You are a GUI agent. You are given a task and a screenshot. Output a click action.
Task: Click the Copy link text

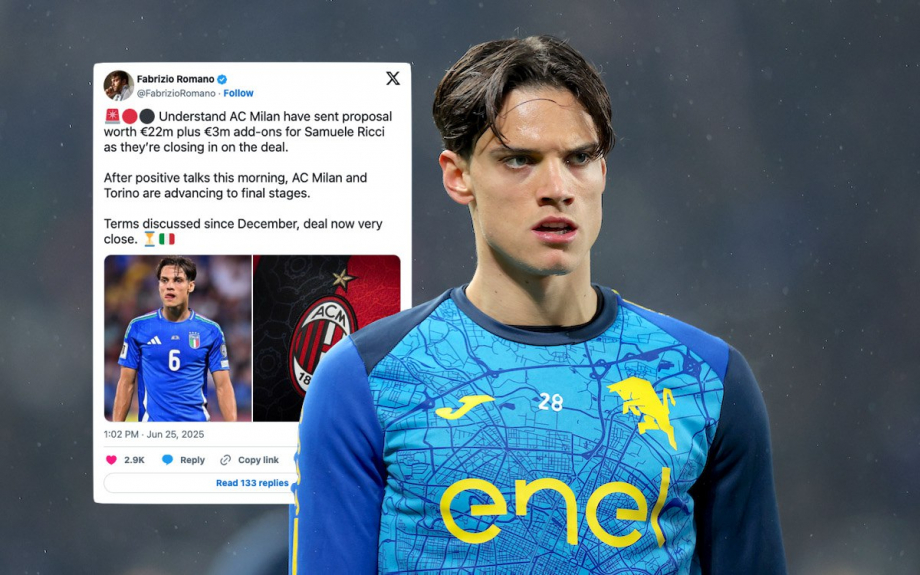point(258,460)
